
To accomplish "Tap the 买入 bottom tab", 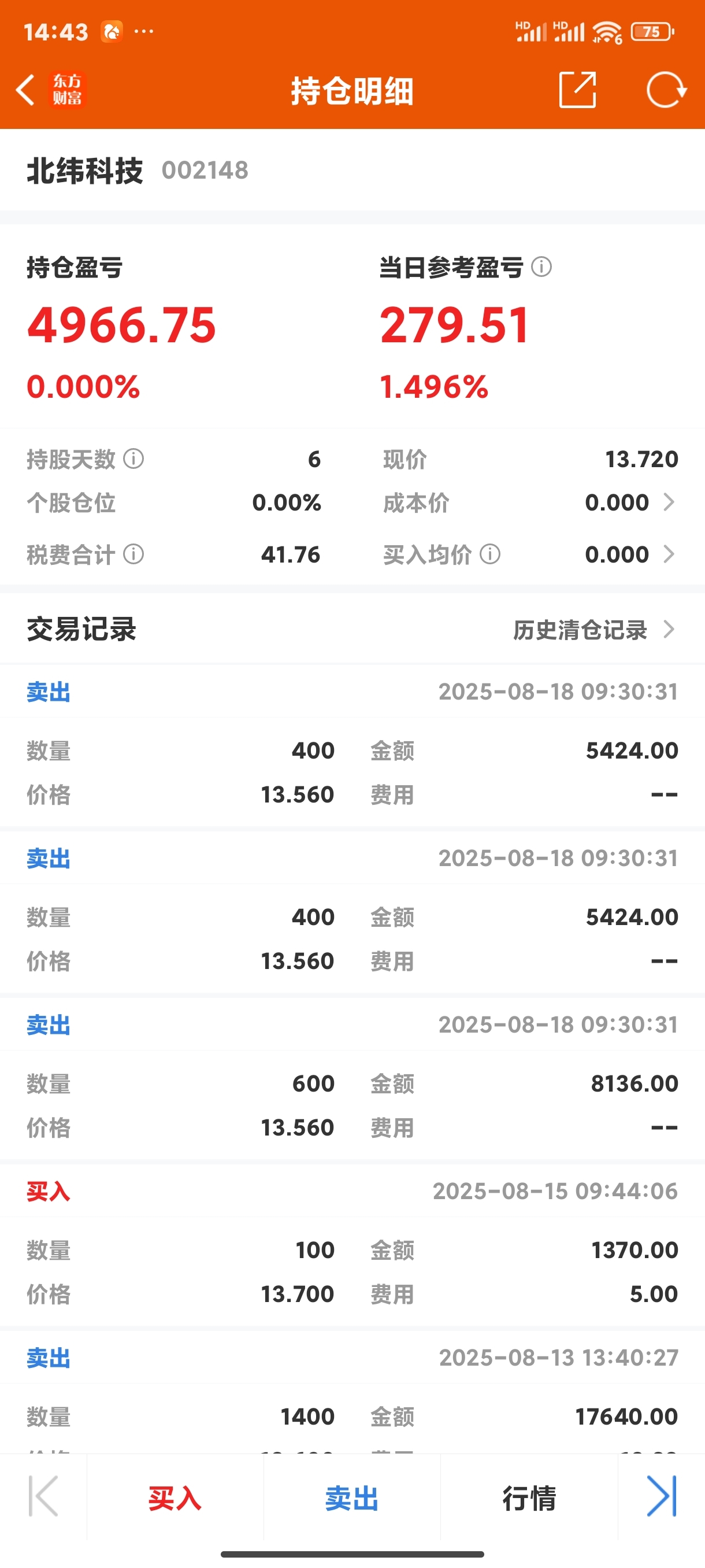I will [x=175, y=1497].
